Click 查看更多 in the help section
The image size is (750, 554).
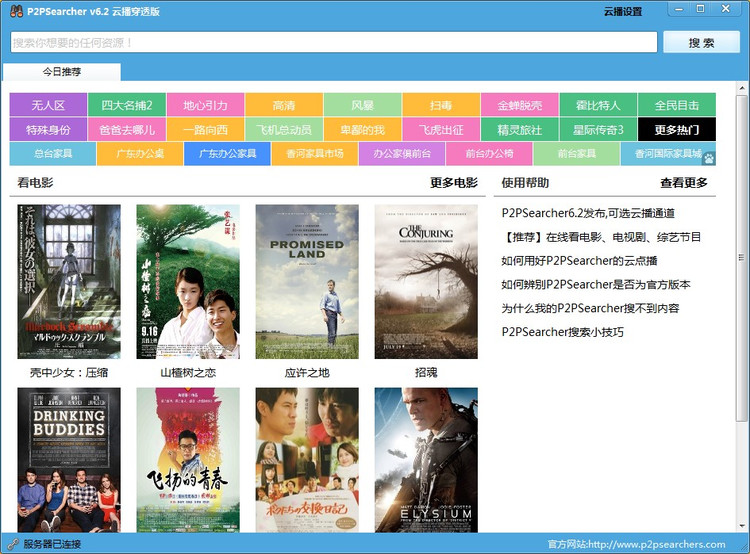point(684,182)
